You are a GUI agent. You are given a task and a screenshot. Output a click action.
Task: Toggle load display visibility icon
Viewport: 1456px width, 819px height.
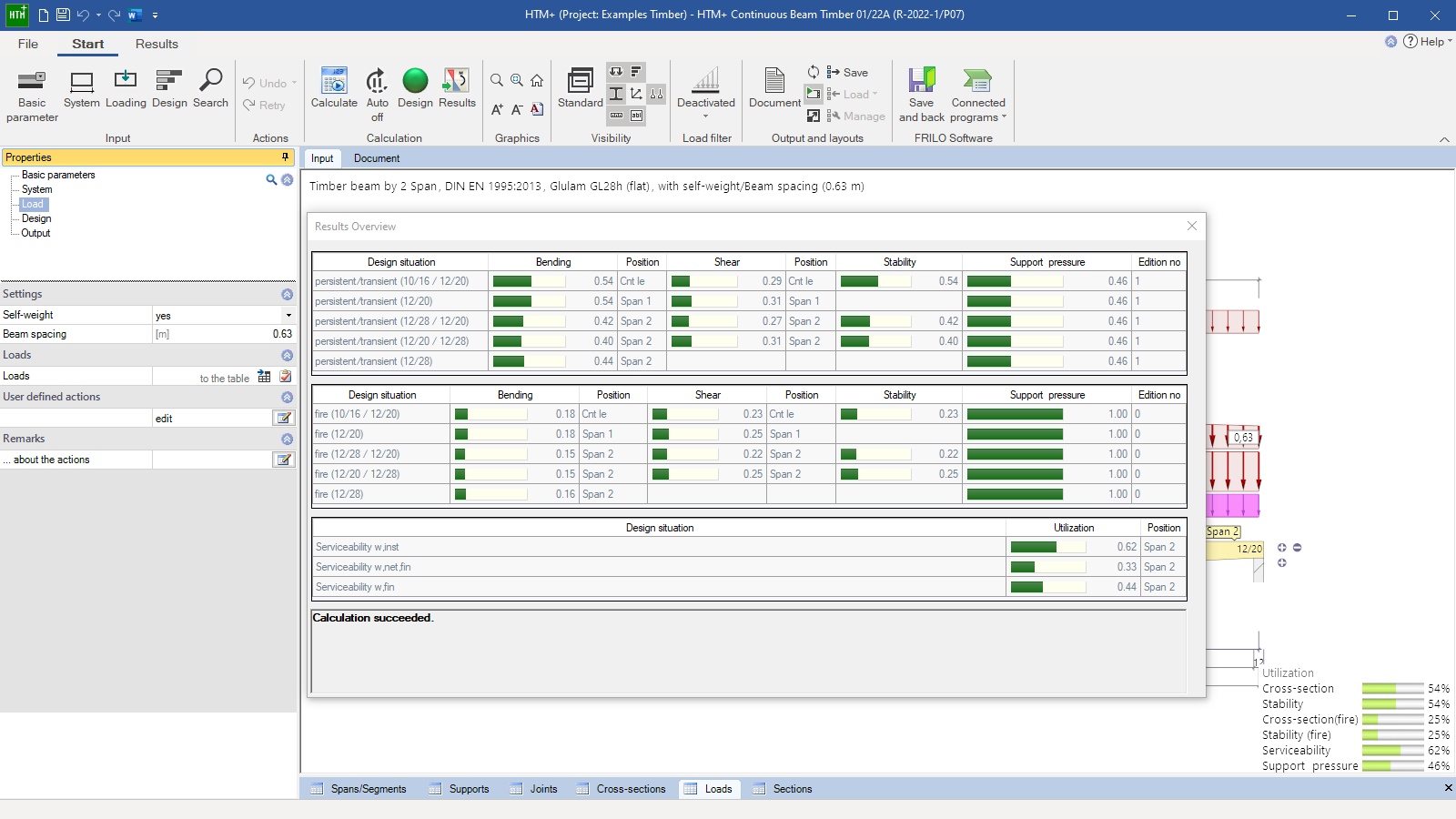click(x=616, y=71)
